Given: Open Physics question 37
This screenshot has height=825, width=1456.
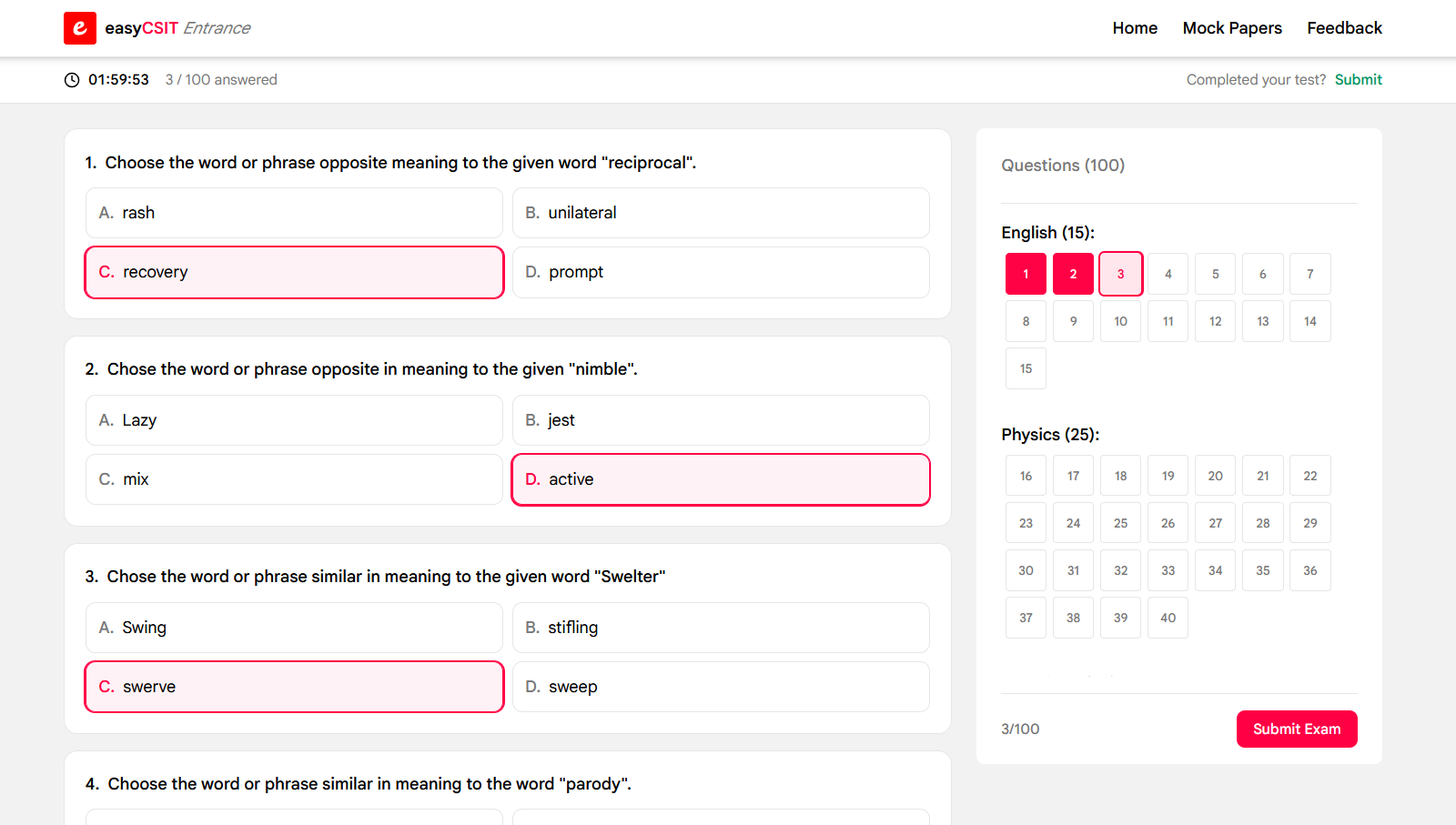Looking at the screenshot, I should click(x=1026, y=618).
